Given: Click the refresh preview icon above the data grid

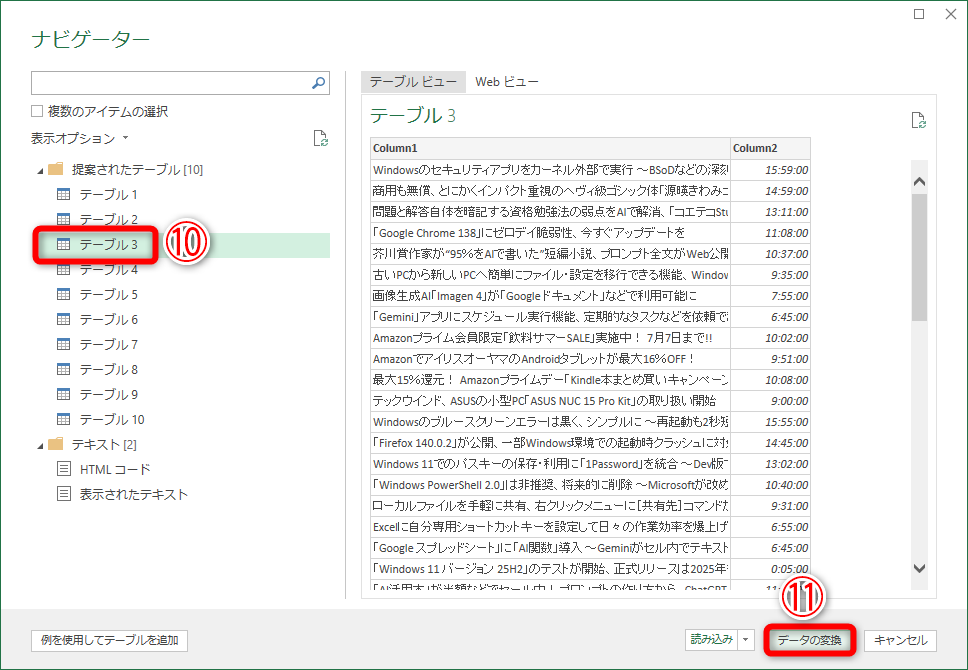Looking at the screenshot, I should (x=919, y=119).
